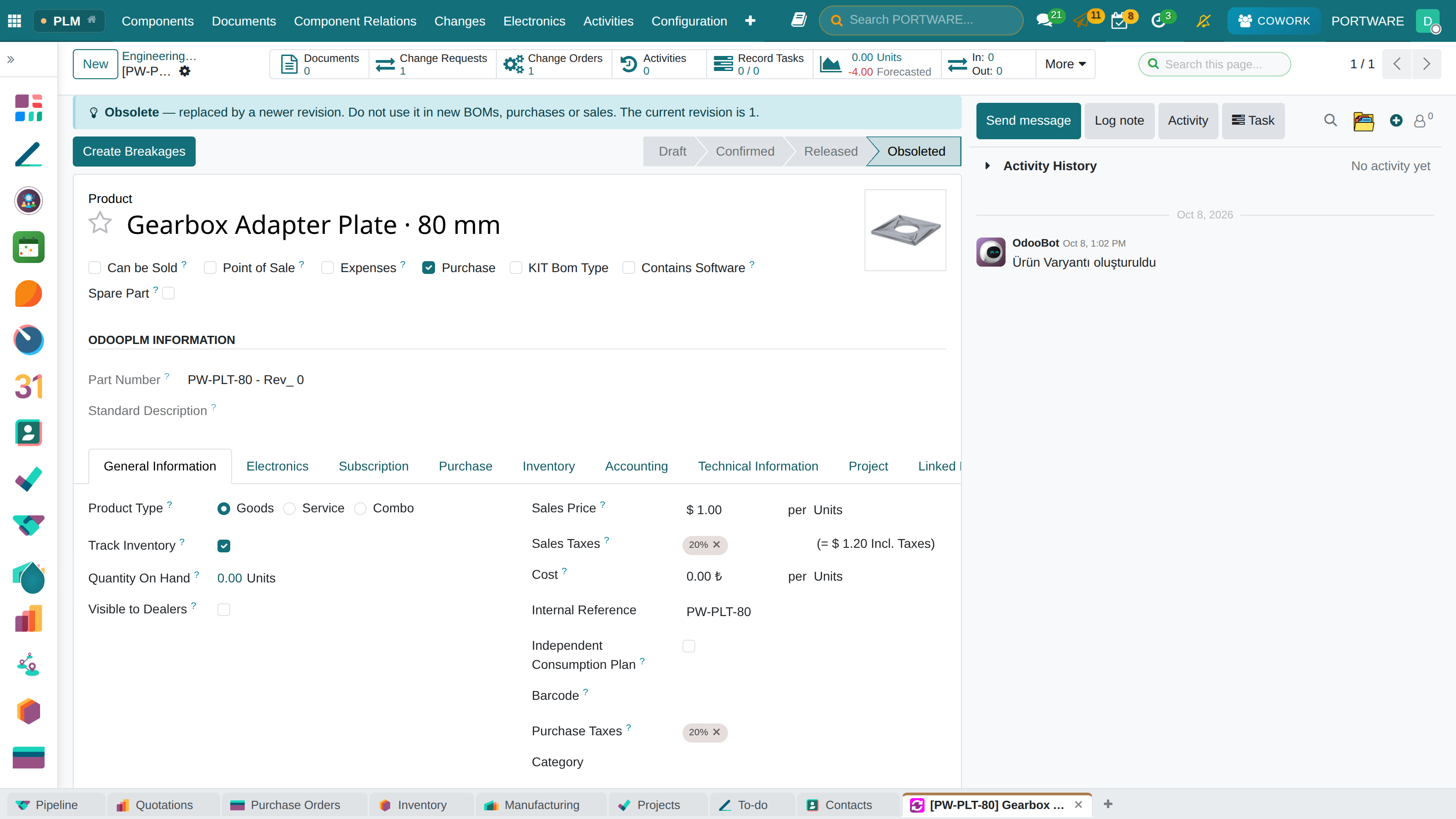Enable the Point of Sale checkbox

coord(210,268)
